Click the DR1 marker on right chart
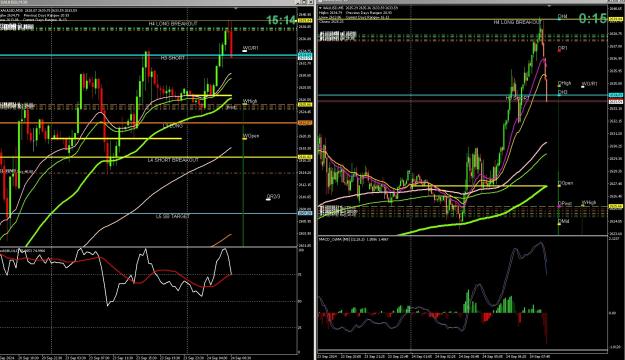This screenshot has width=625, height=360. click(x=562, y=48)
